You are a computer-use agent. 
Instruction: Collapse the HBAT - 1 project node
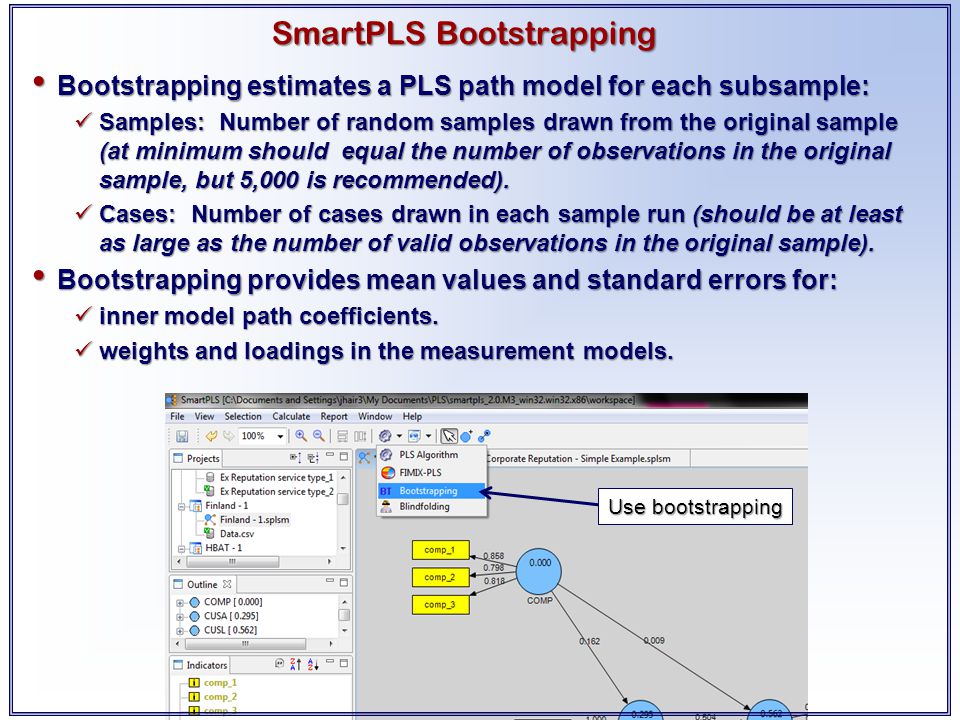click(181, 549)
